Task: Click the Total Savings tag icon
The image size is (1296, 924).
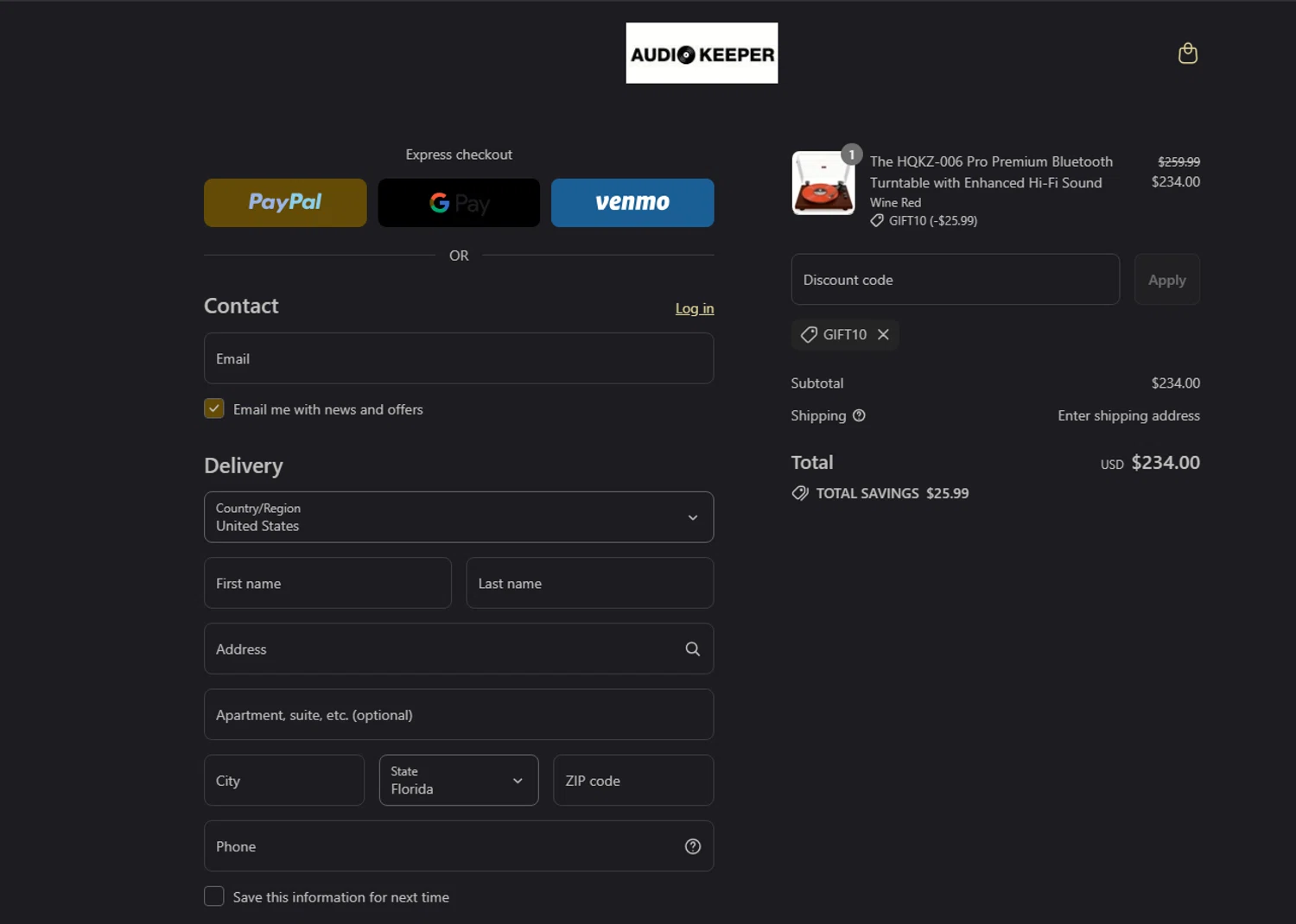Action: [x=800, y=493]
